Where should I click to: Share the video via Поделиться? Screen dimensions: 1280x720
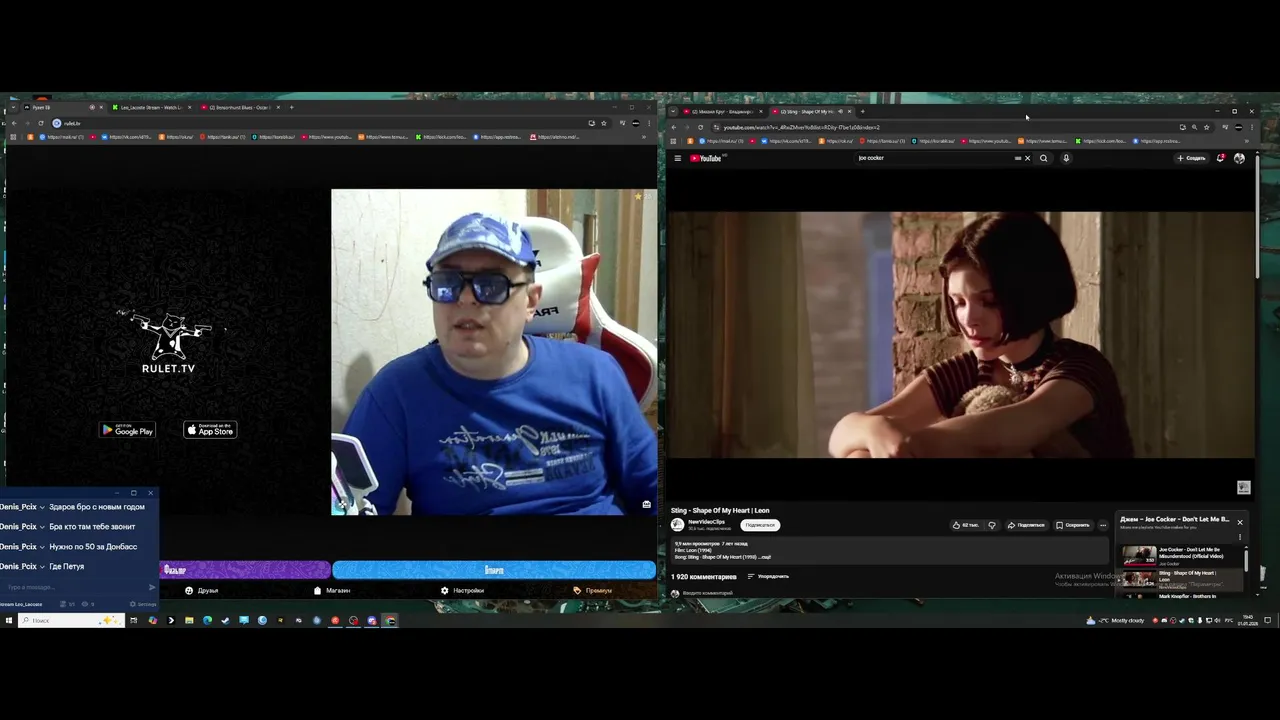point(1026,525)
